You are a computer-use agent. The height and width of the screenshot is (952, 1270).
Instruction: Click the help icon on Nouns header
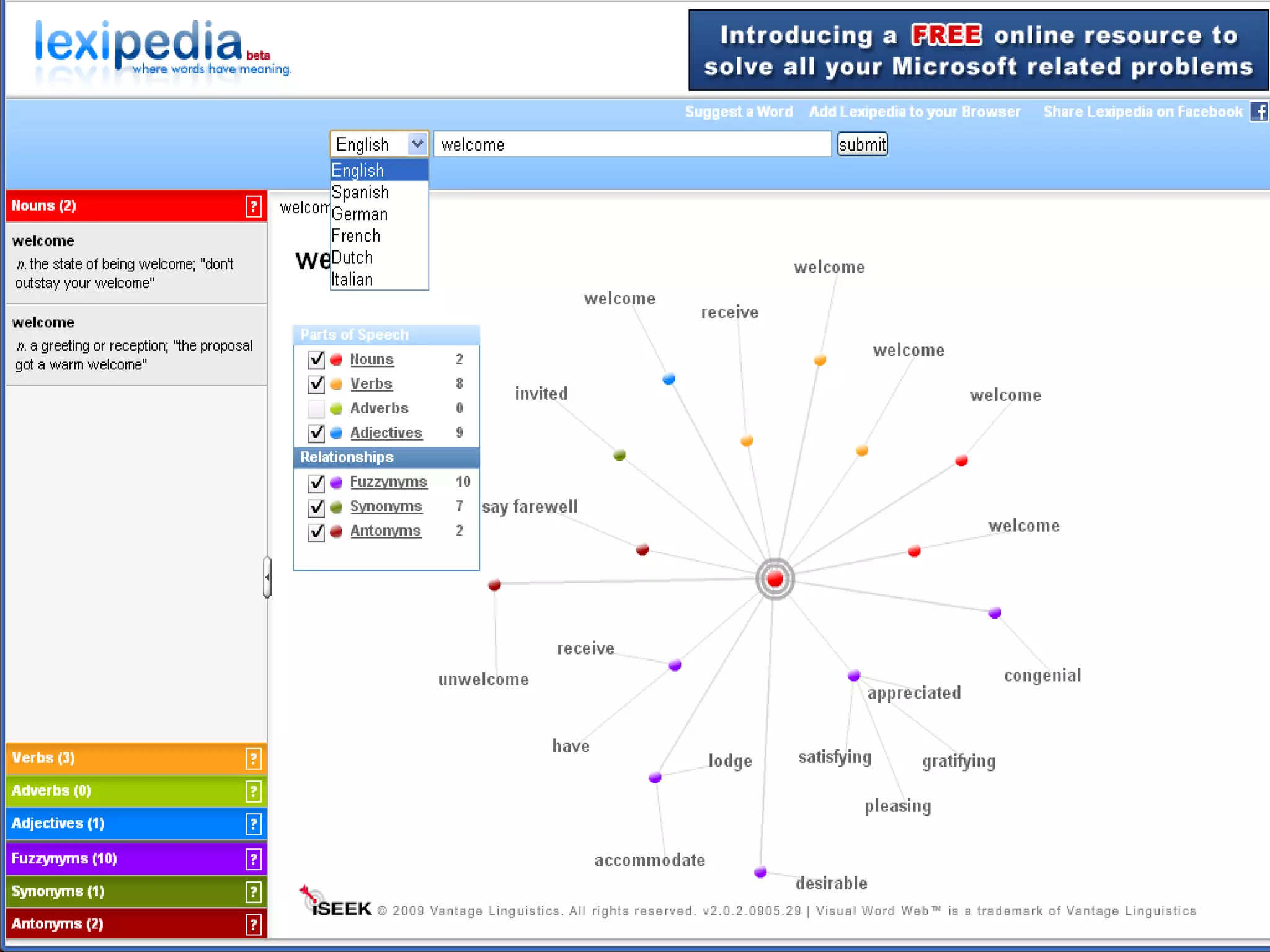[253, 206]
